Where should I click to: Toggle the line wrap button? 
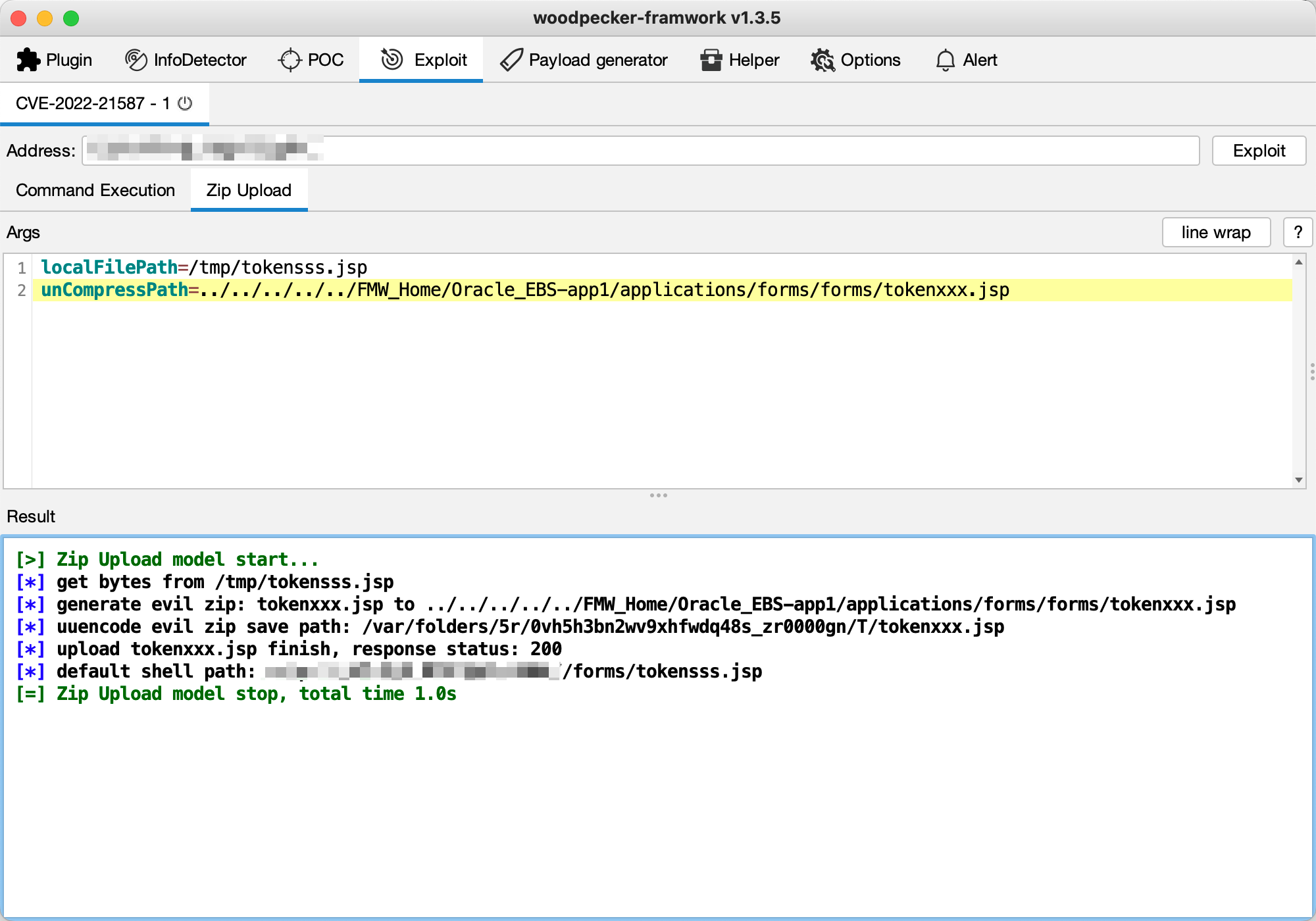(x=1215, y=232)
